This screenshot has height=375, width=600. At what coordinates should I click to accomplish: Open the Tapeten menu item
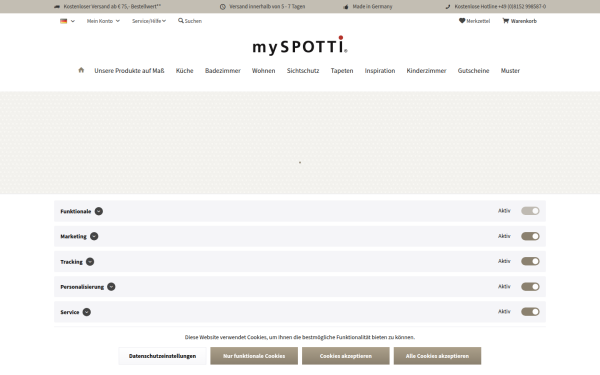[x=342, y=70]
